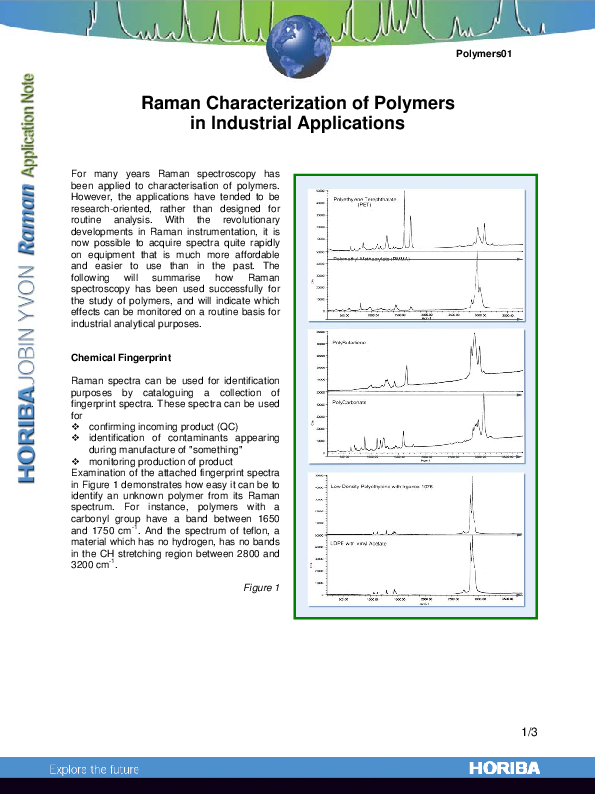The height and width of the screenshot is (794, 595).
Task: Click the 'Chemical Fingerprint' heading
Action: tap(121, 358)
